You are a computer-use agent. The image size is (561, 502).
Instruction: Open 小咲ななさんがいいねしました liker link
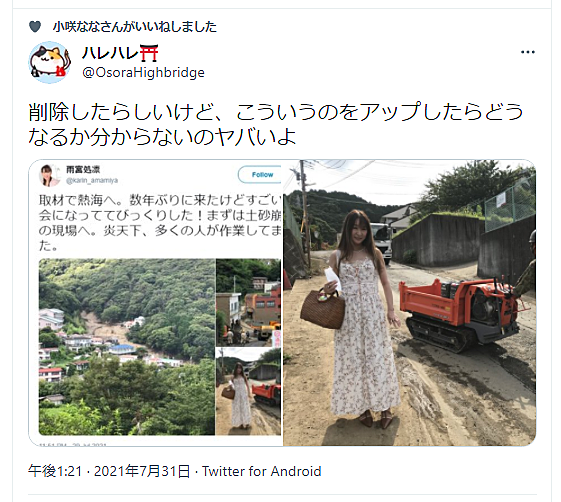tap(135, 27)
